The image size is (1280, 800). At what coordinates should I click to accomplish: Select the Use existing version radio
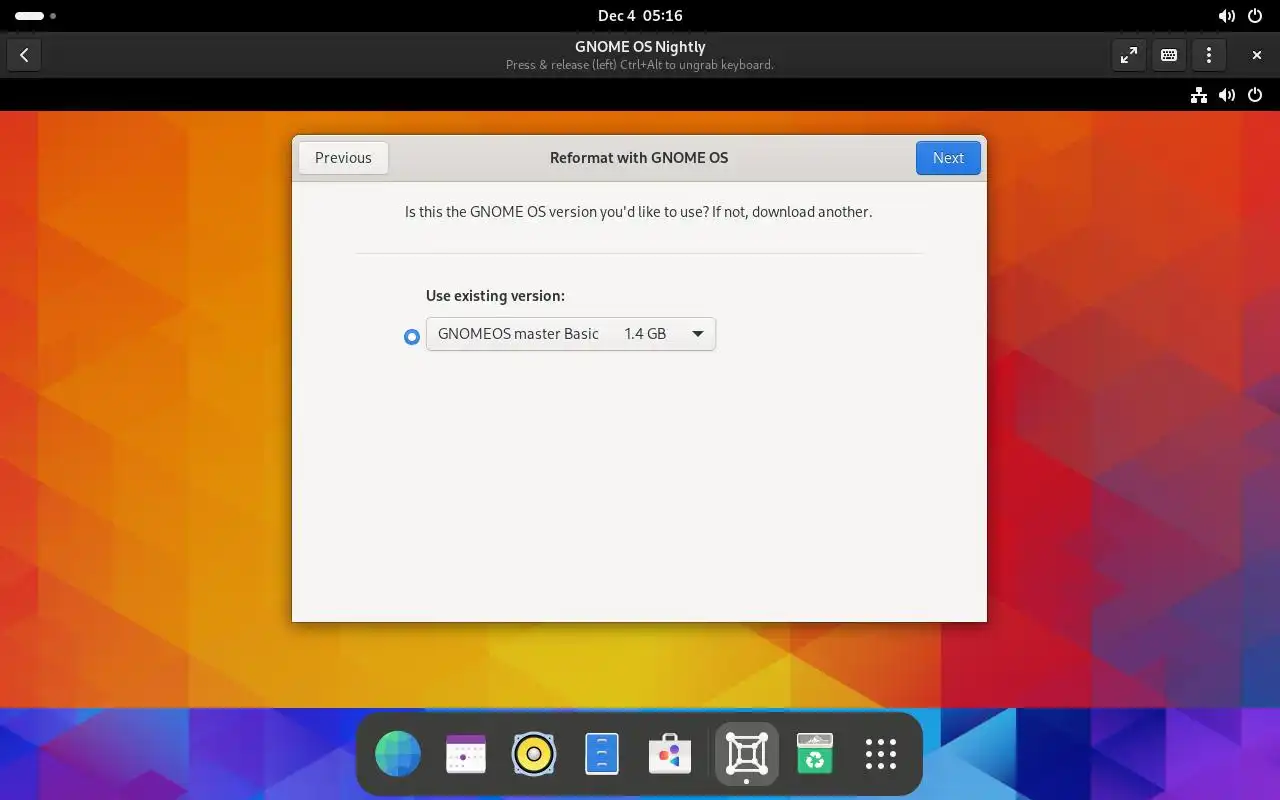click(412, 337)
